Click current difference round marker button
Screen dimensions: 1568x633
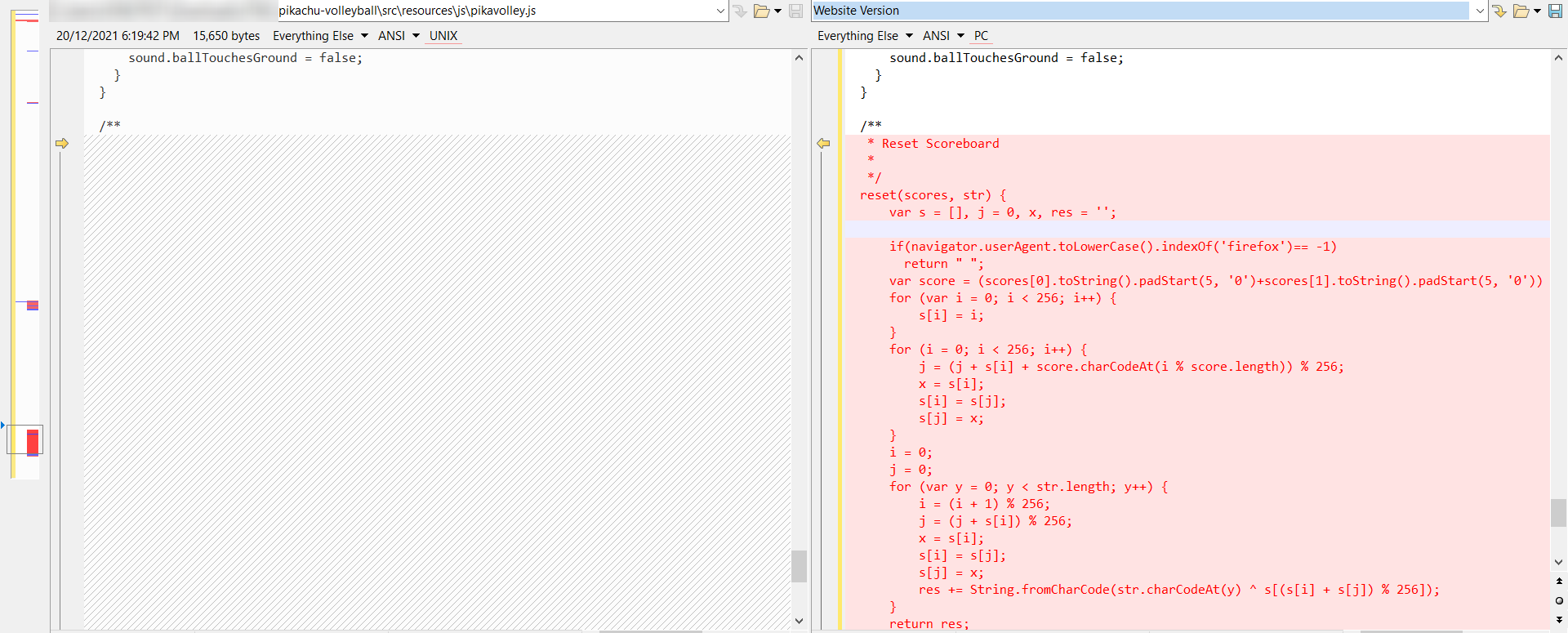point(1559,600)
